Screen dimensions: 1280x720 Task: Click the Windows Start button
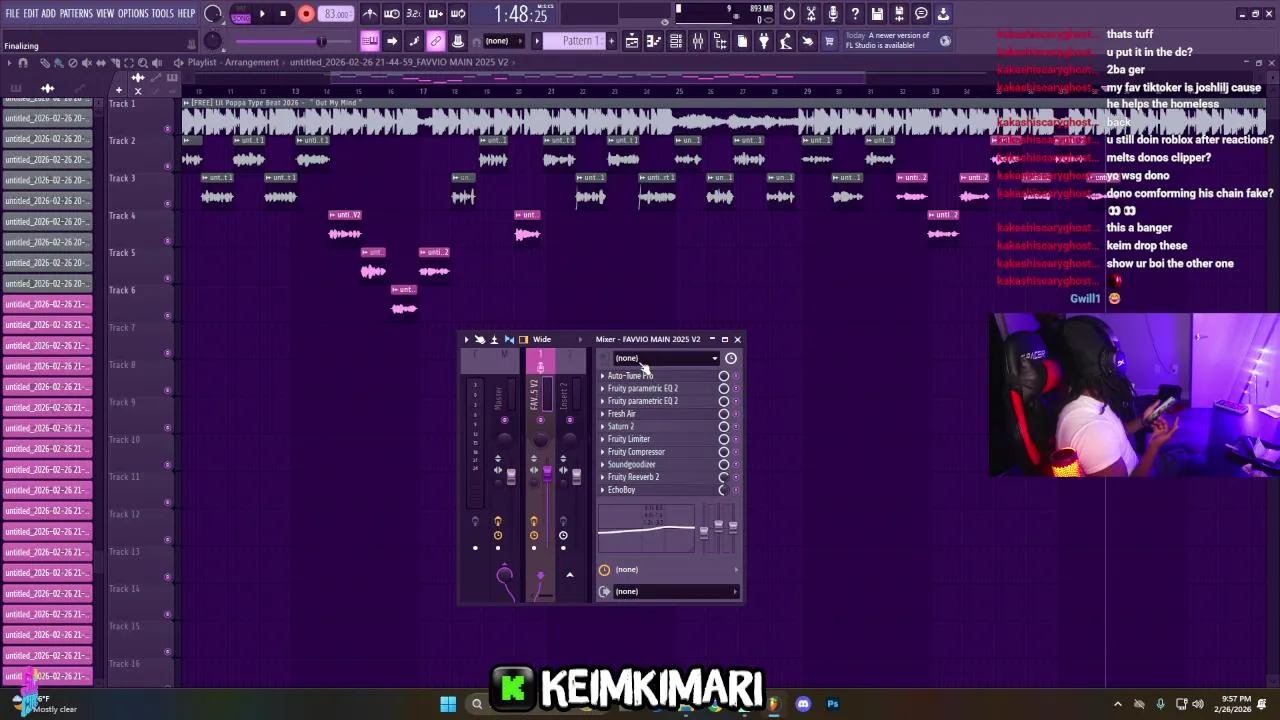click(x=448, y=704)
